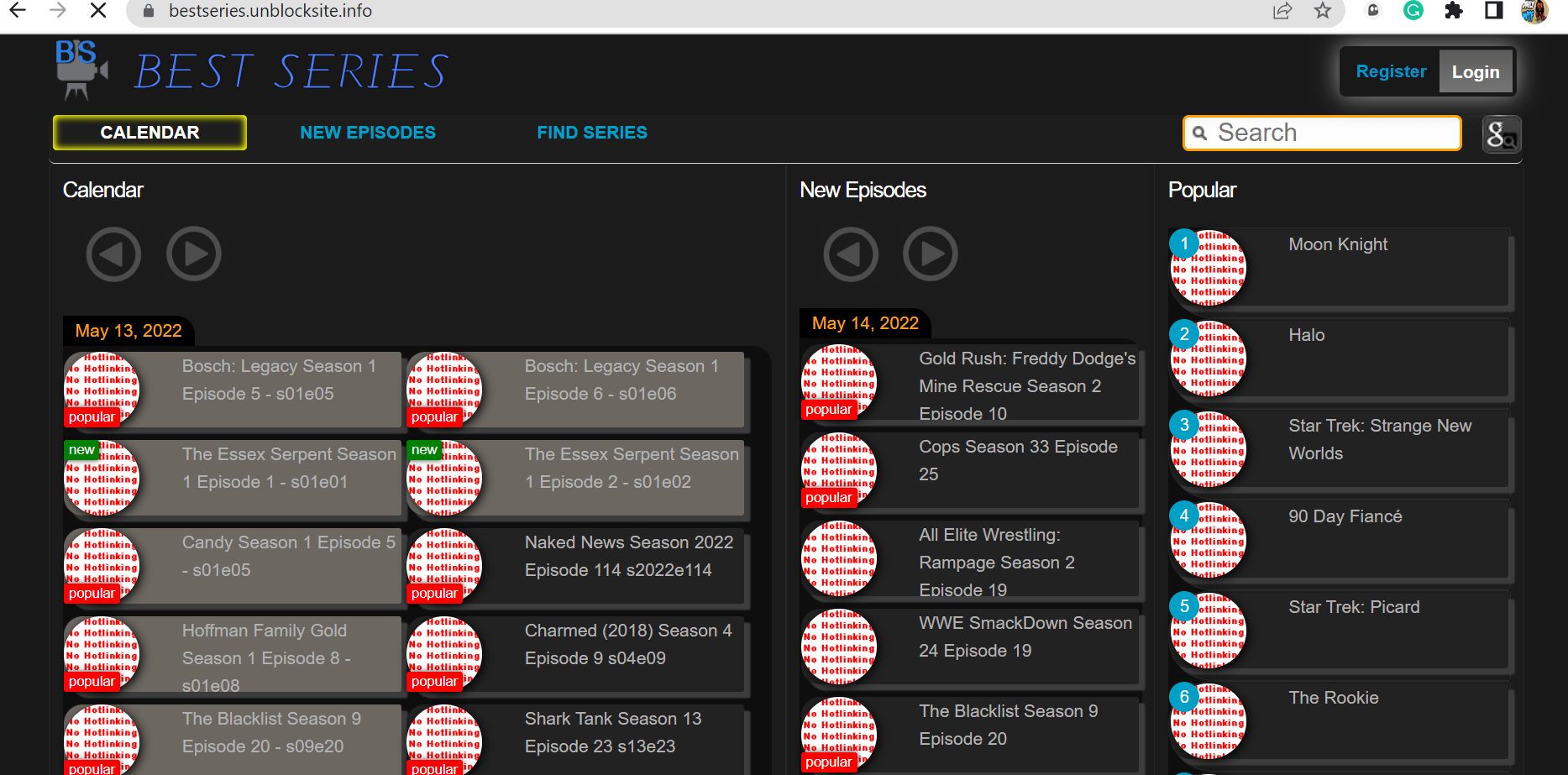The width and height of the screenshot is (1568, 775).
Task: Click previous arrow in New Episodes
Action: click(851, 254)
